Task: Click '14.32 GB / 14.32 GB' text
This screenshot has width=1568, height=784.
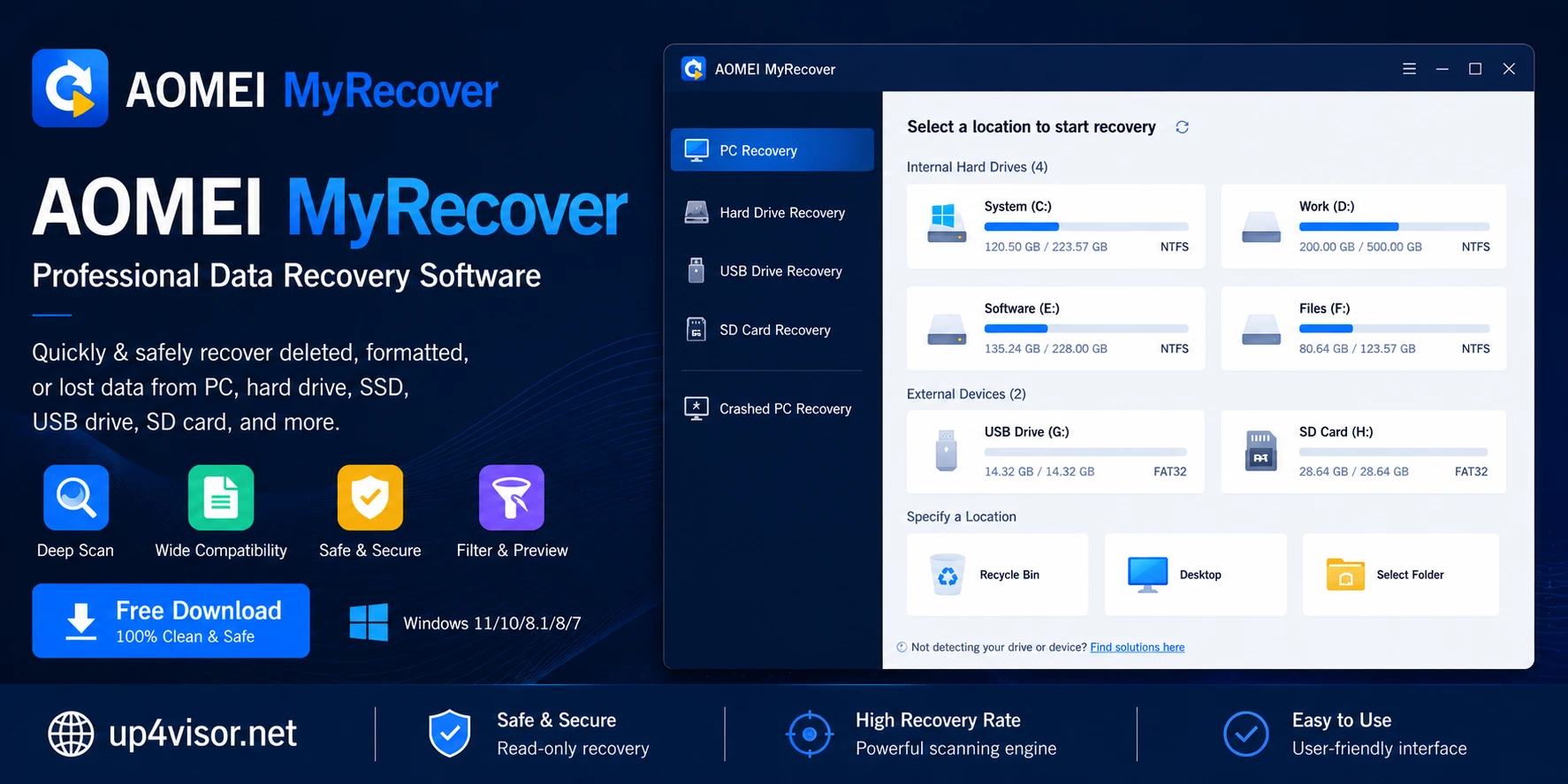Action: point(1039,471)
